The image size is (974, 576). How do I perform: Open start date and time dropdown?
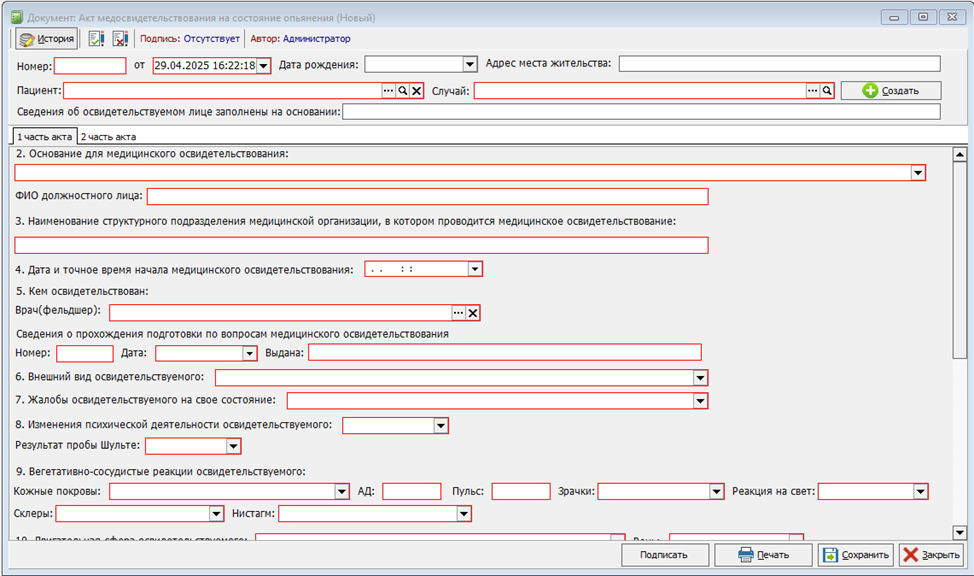coord(475,269)
